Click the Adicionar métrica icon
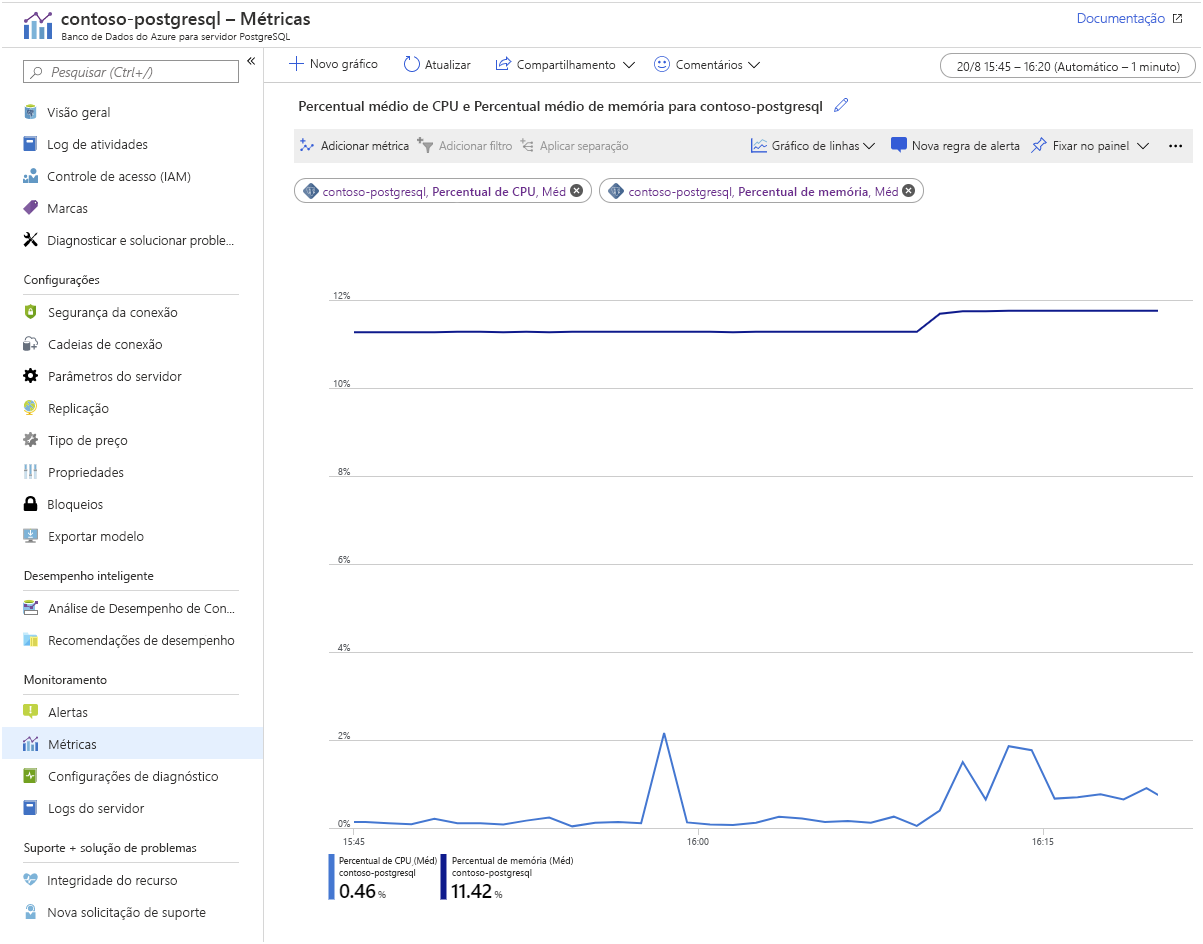Screen dimensions: 1203x944 307,145
